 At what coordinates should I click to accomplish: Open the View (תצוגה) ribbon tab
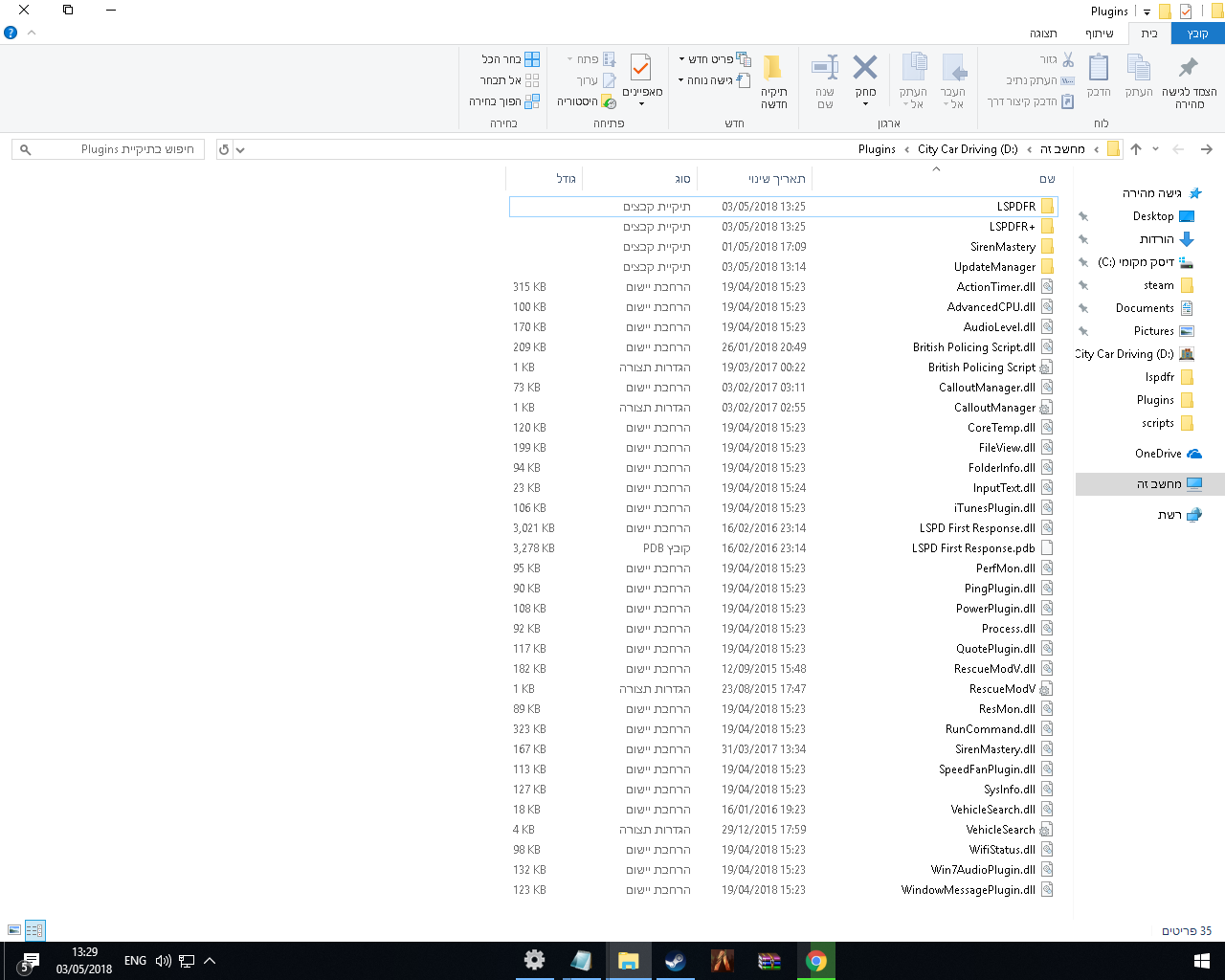click(1043, 33)
